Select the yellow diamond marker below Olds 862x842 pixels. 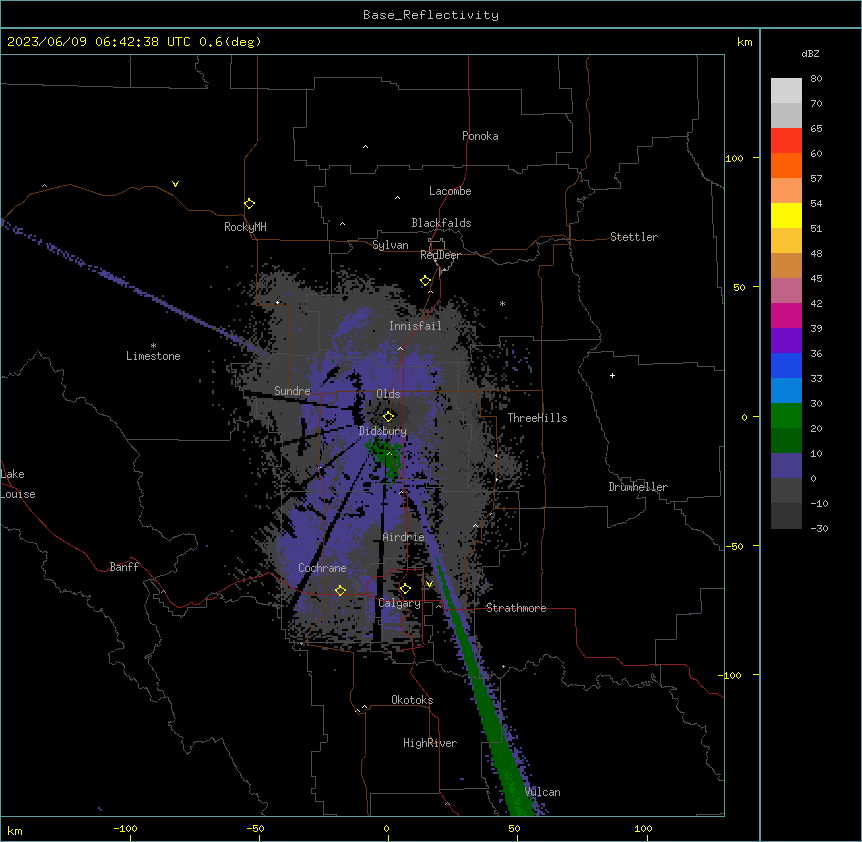point(389,416)
